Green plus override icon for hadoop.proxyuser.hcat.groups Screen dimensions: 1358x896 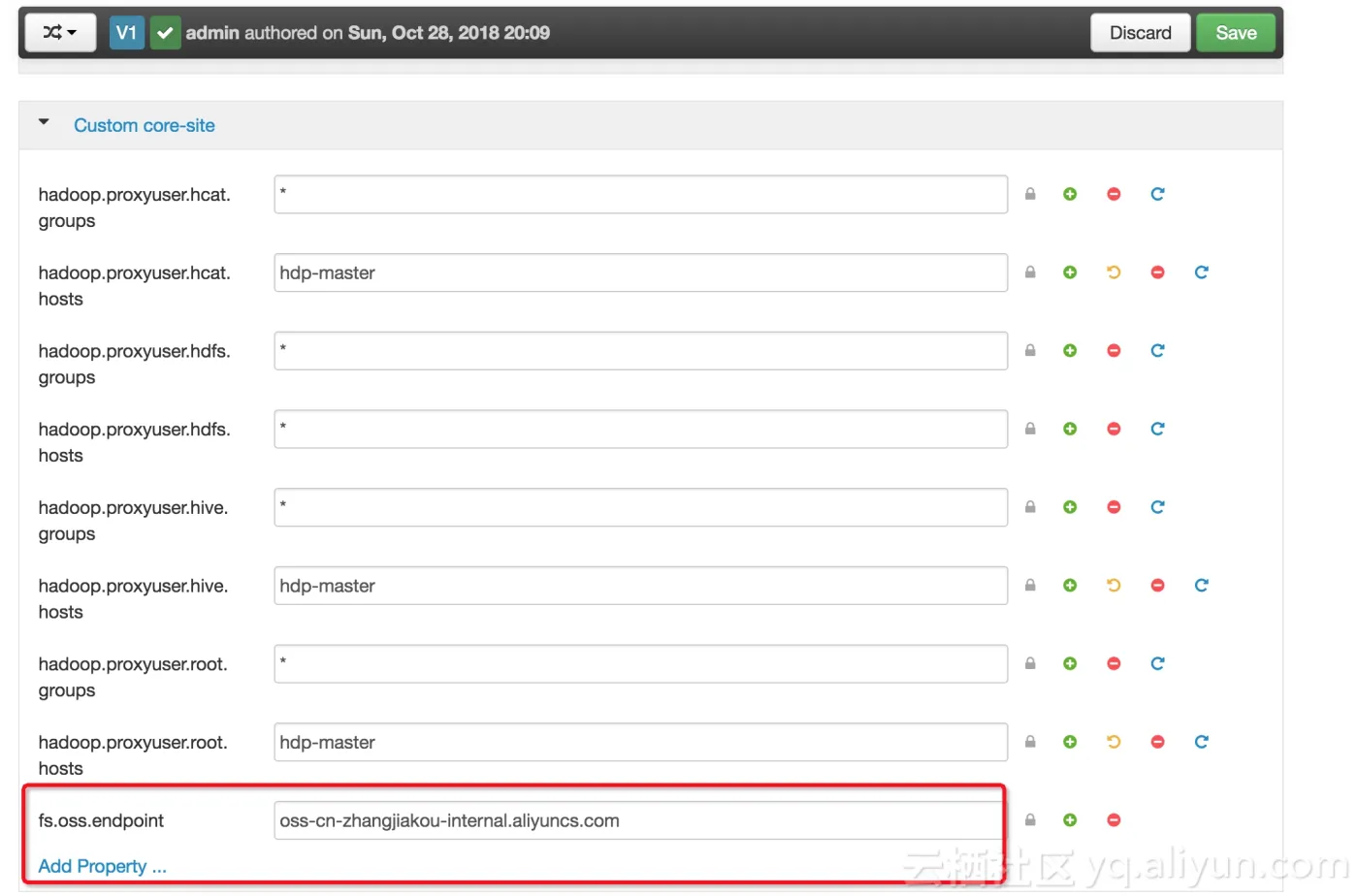click(1070, 194)
